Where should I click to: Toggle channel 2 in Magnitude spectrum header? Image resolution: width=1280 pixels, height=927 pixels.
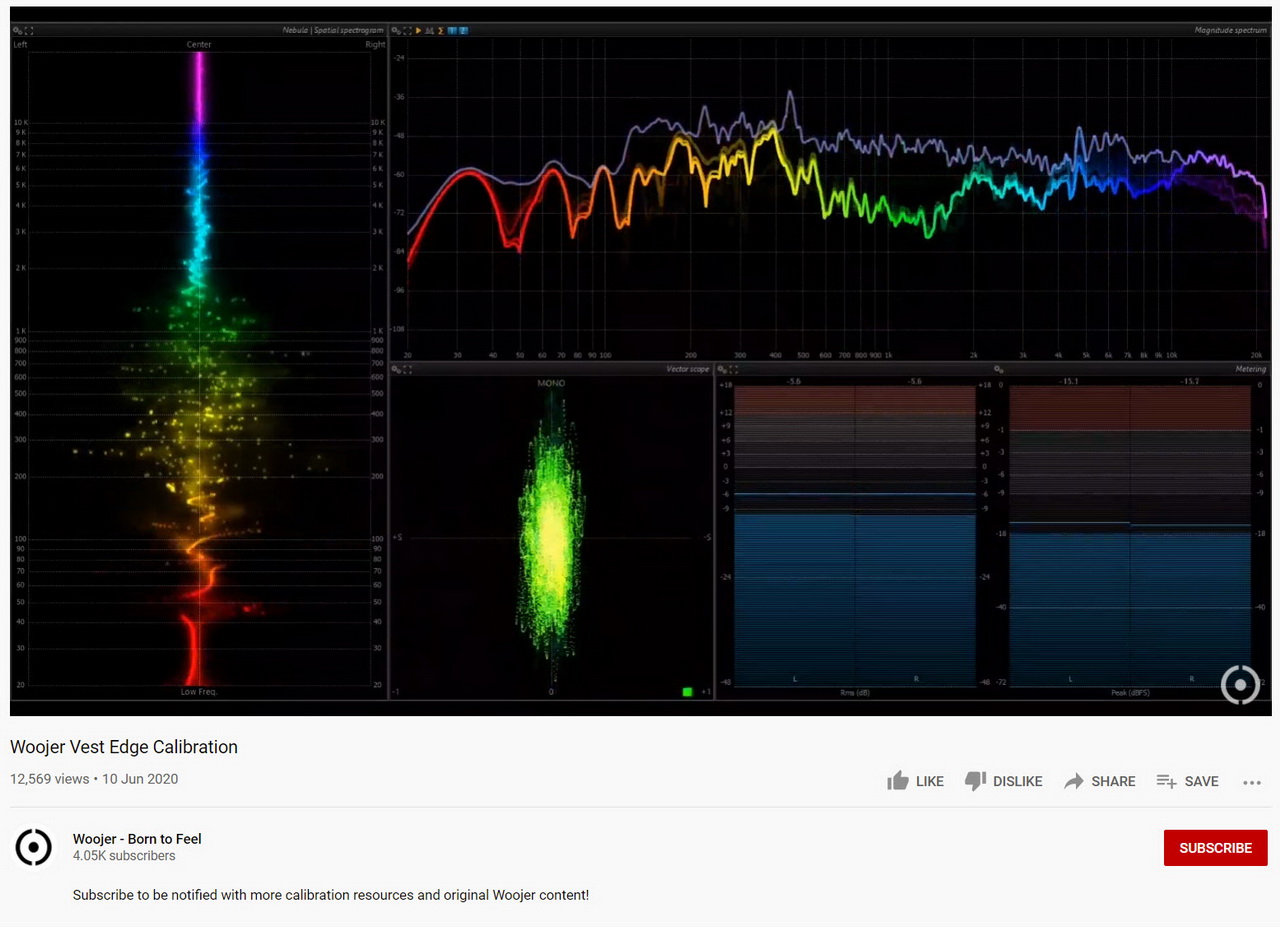click(x=463, y=31)
